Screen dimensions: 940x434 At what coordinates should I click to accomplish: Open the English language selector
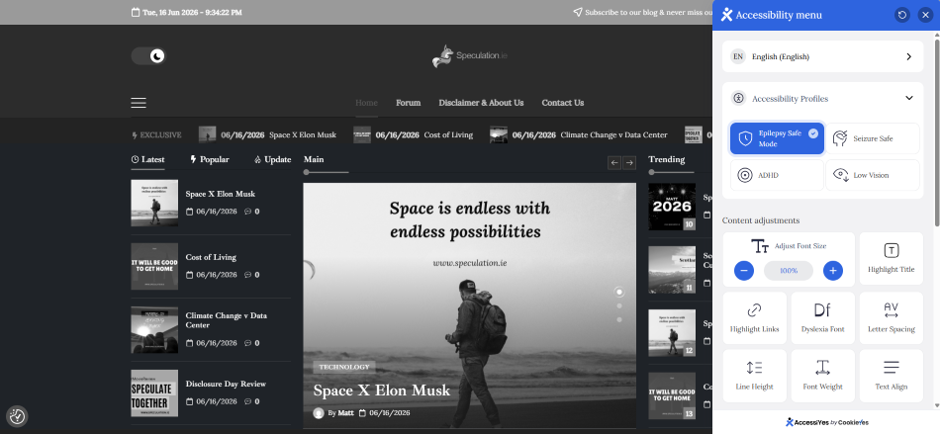pos(822,56)
